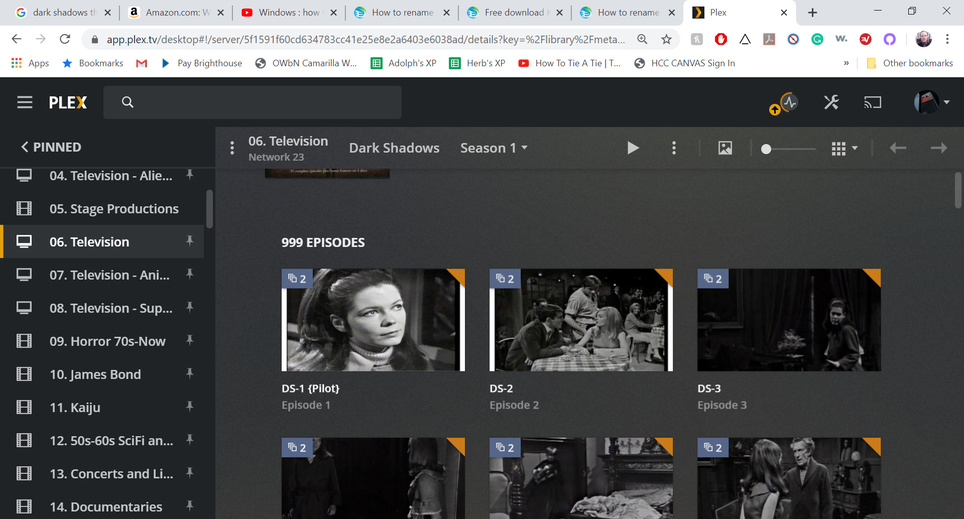
Task: Unpin 09. Horror 70s-Now library
Action: [x=189, y=341]
